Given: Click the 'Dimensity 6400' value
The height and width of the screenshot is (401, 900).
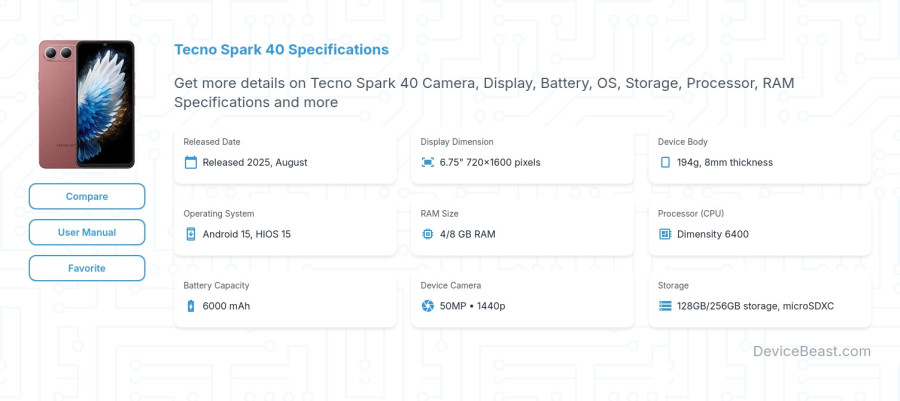Looking at the screenshot, I should click(713, 234).
